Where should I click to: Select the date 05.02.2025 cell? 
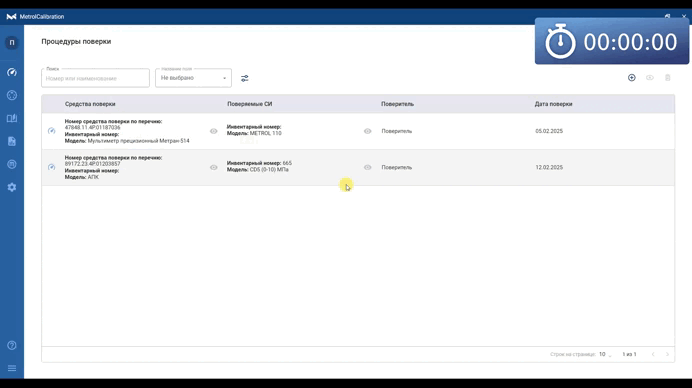click(549, 131)
